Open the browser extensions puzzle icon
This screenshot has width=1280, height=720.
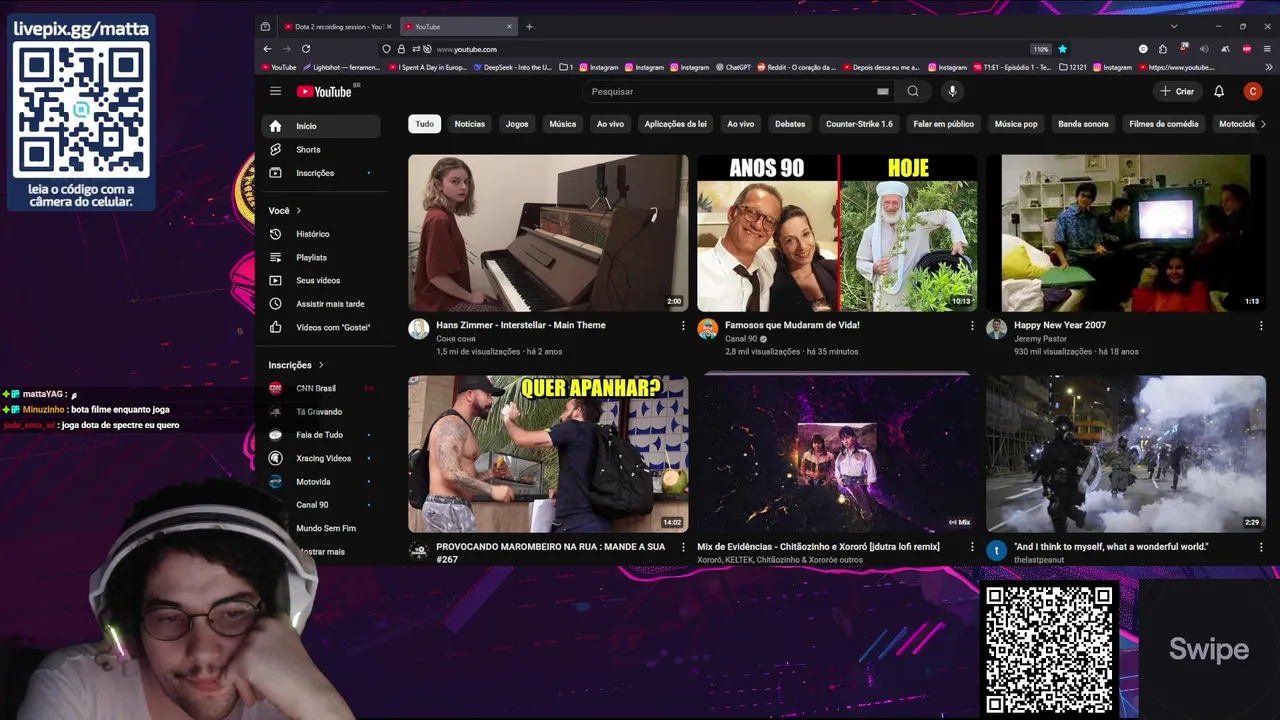coord(1163,49)
